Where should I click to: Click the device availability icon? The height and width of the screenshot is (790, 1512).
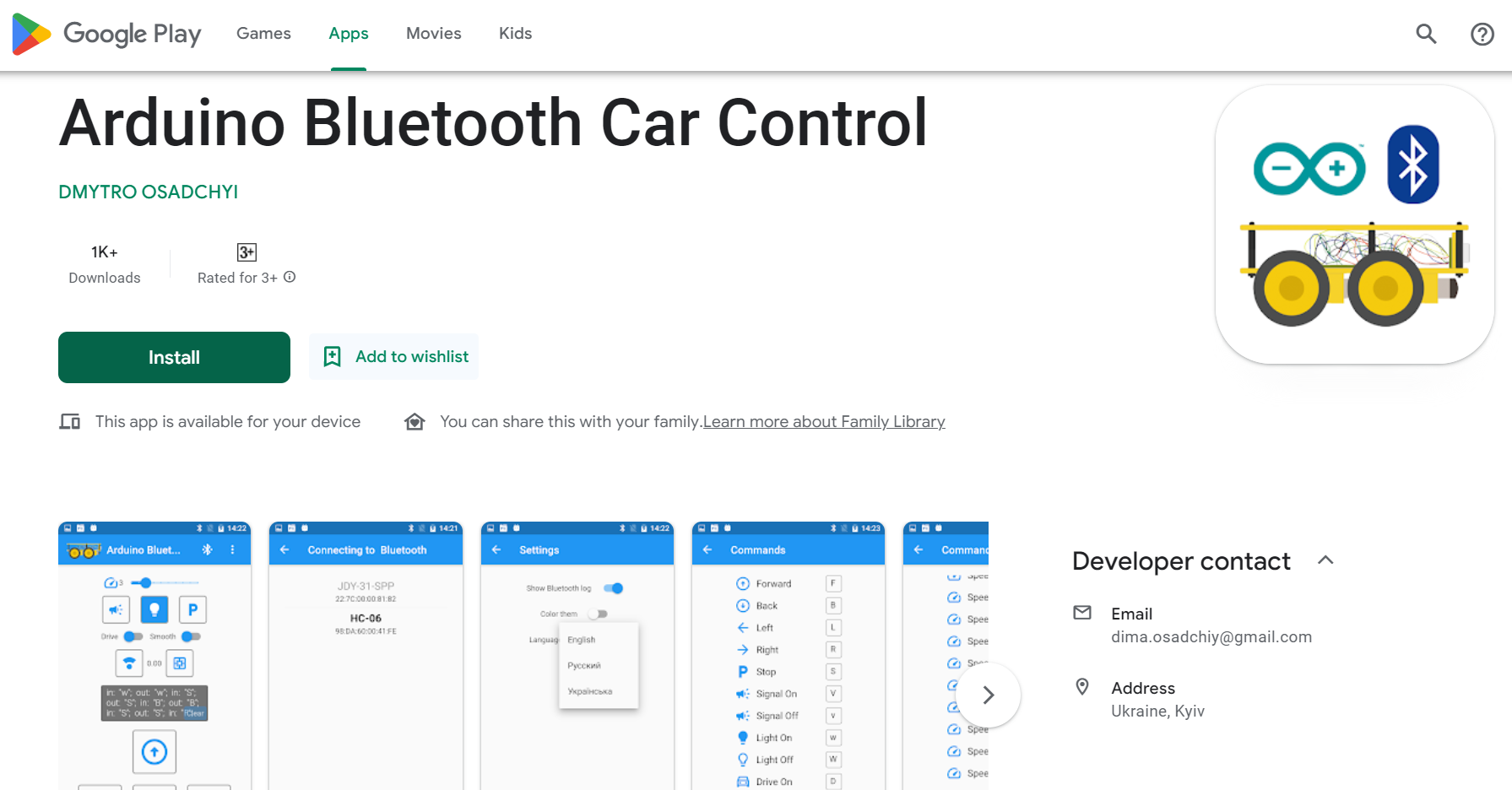pyautogui.click(x=70, y=421)
